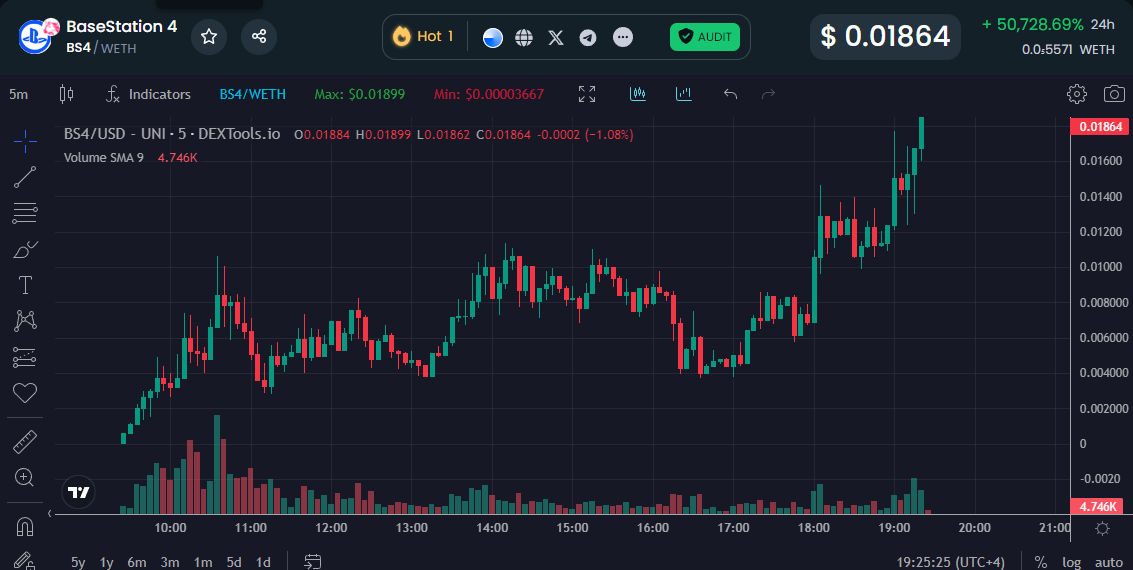Image resolution: width=1133 pixels, height=570 pixels.
Task: Click the 4.746K volume axis label
Action: (1098, 506)
